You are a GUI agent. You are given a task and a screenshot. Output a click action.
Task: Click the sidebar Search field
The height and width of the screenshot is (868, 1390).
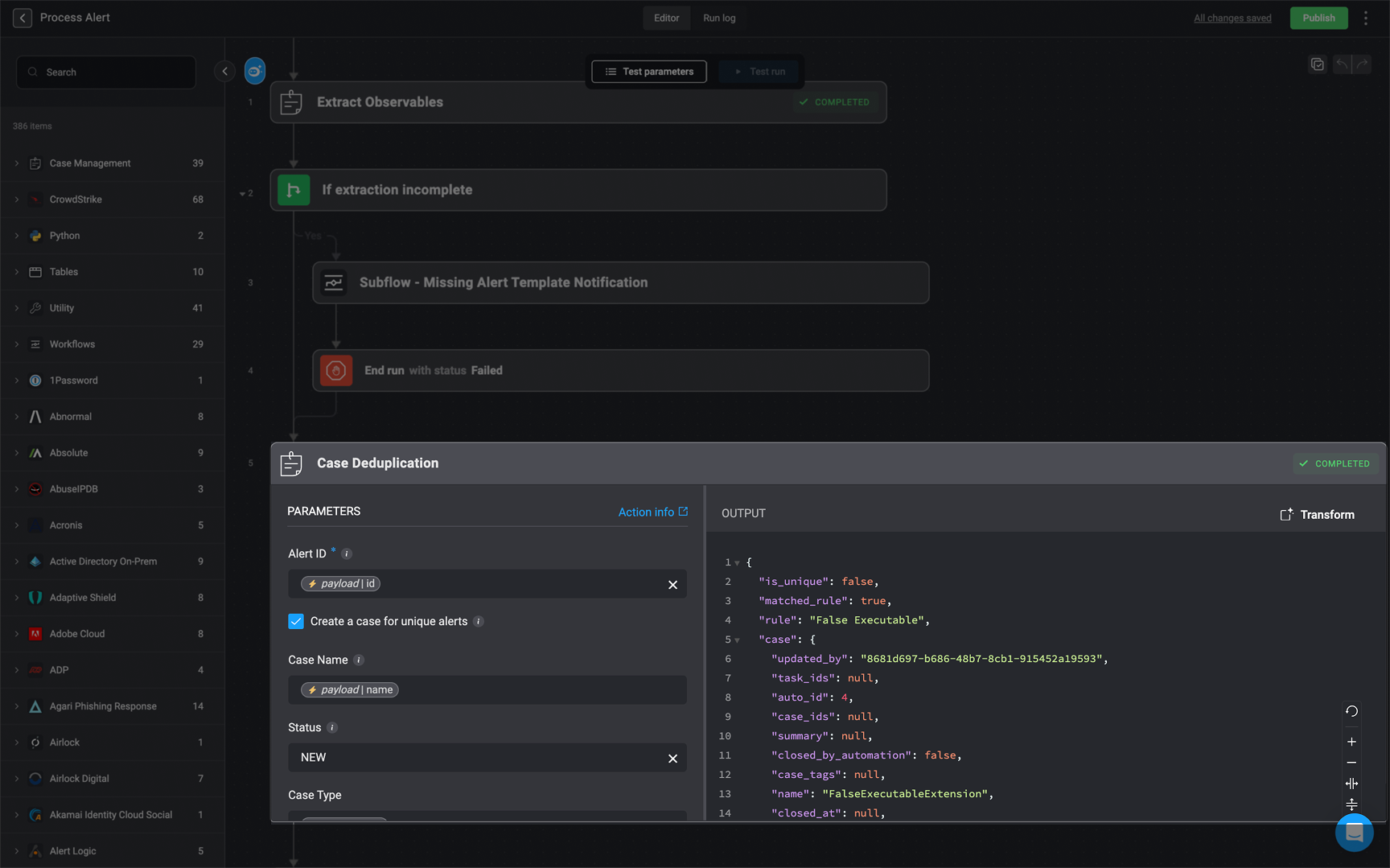106,72
